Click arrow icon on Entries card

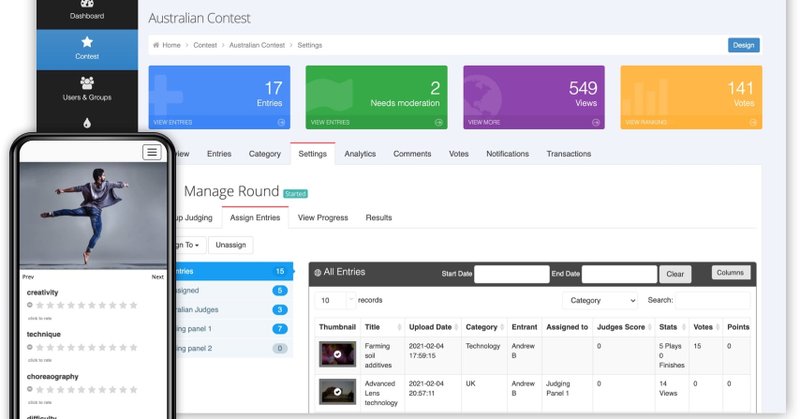tap(281, 122)
